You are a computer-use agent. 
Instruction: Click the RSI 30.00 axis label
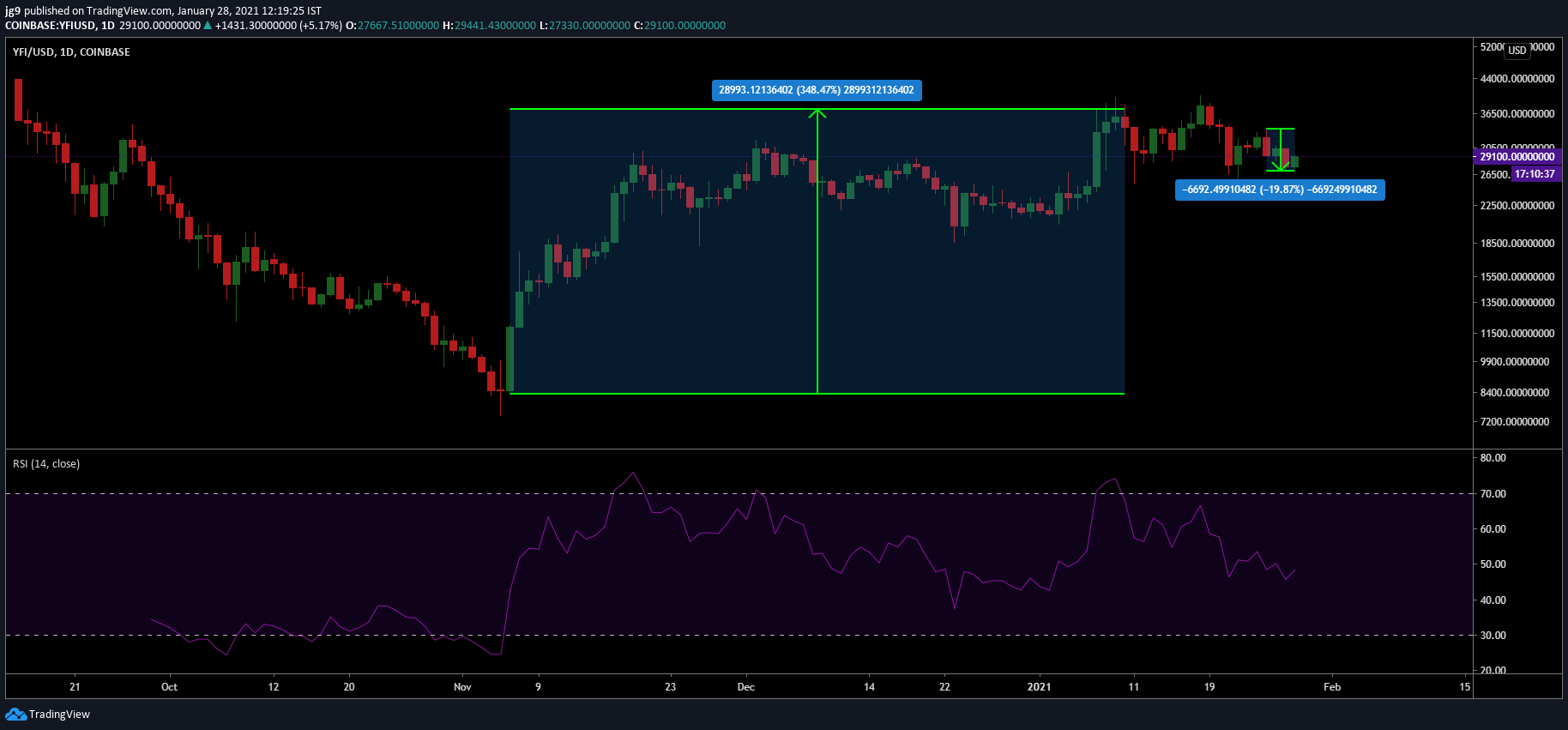tap(1493, 636)
